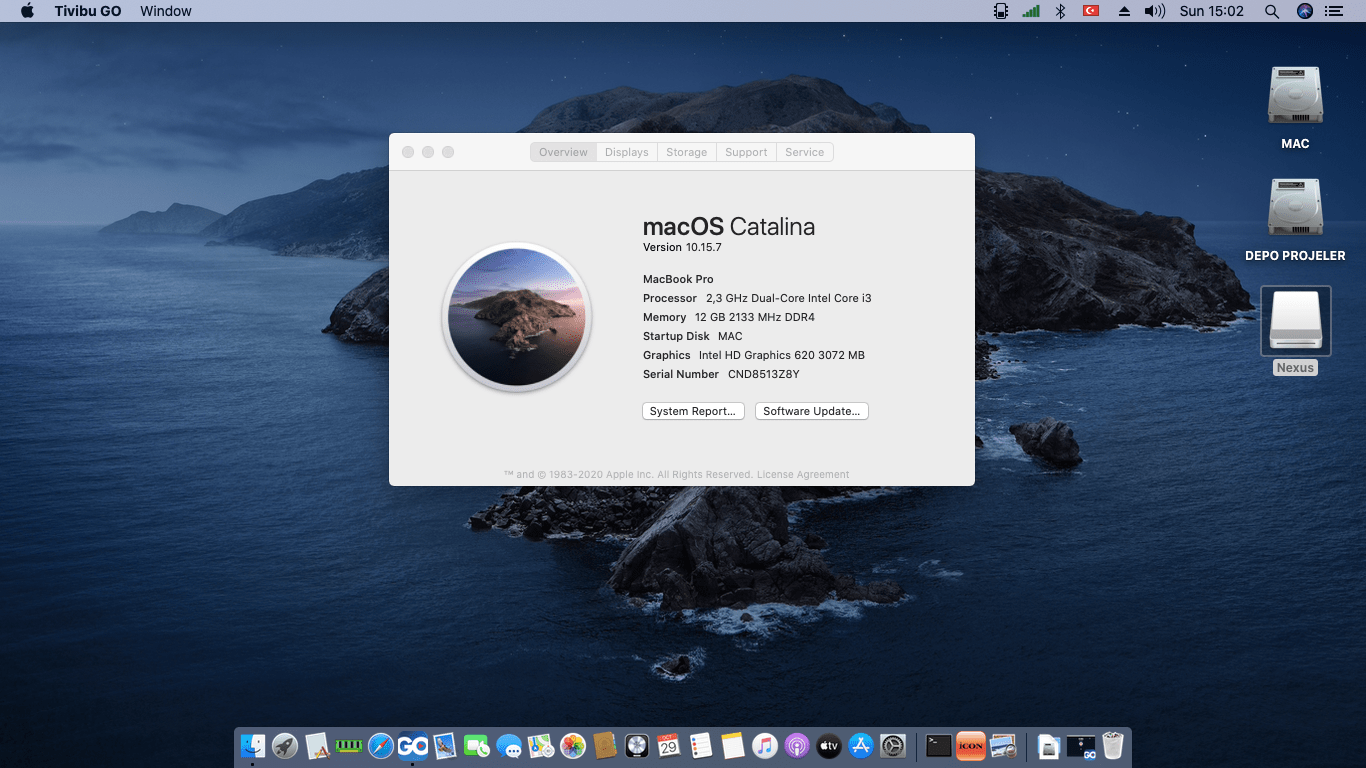Viewport: 1366px width, 768px height.
Task: Open the volume control in menu bar
Action: pos(1154,11)
